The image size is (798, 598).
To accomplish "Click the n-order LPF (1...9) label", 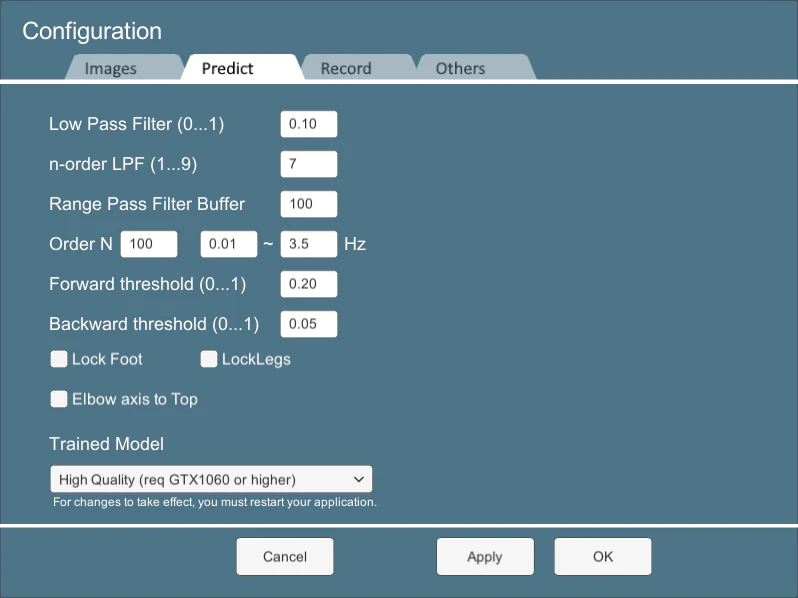I will pos(123,164).
